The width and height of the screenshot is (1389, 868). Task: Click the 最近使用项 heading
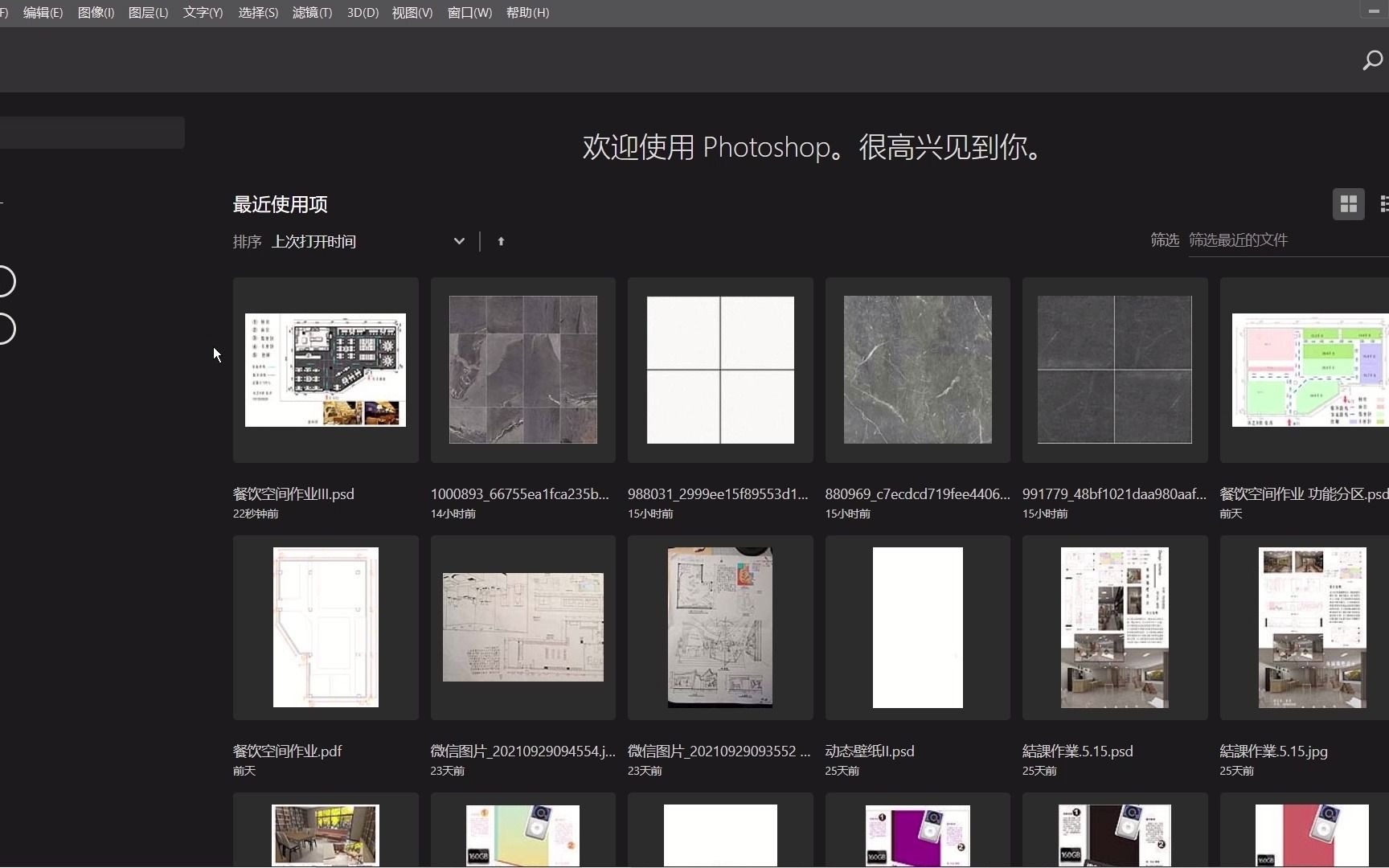tap(281, 205)
